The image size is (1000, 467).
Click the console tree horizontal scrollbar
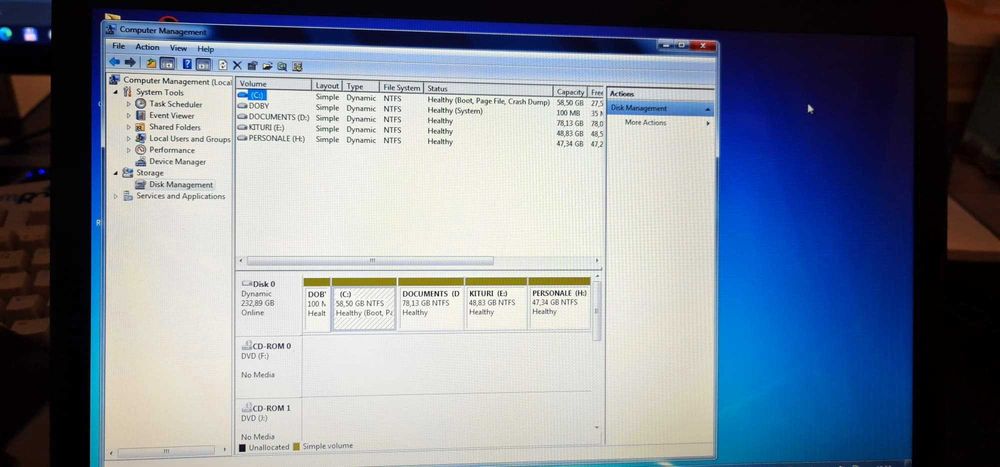coord(166,452)
